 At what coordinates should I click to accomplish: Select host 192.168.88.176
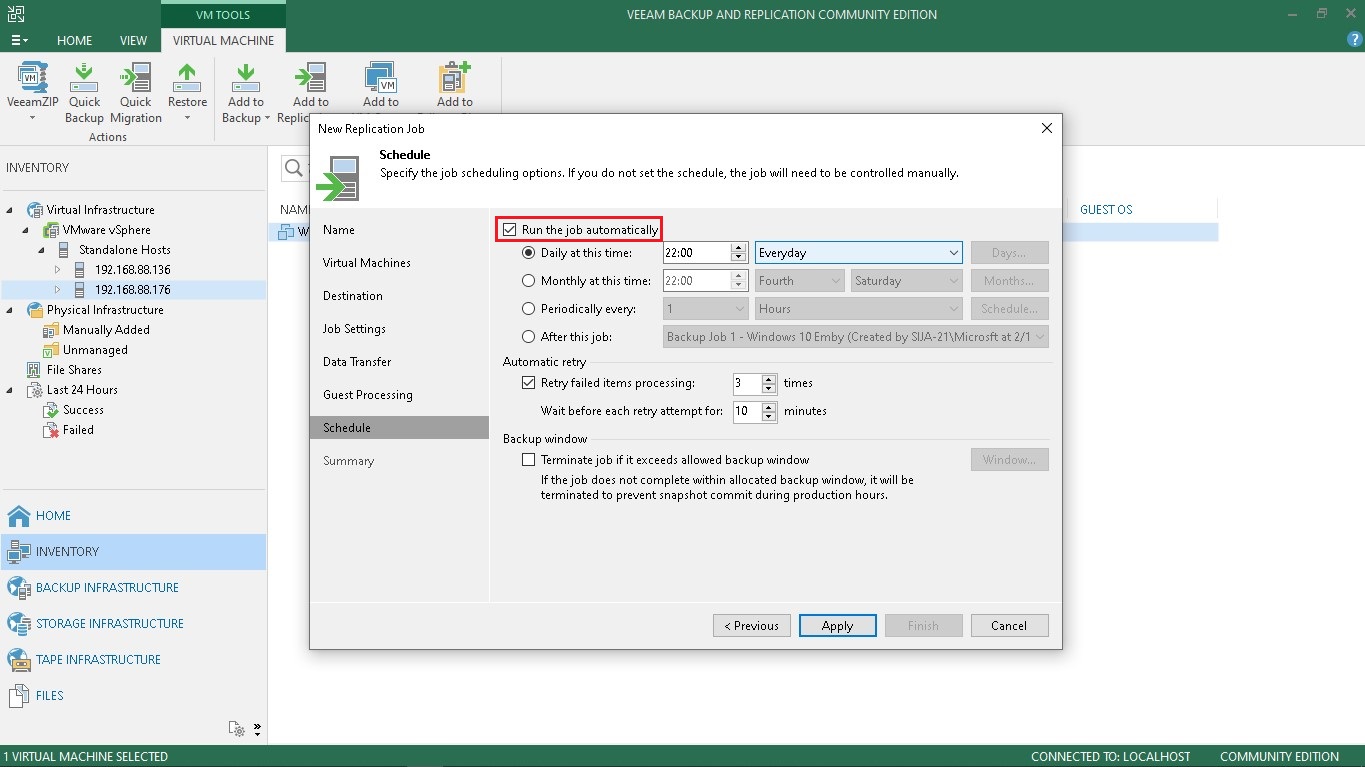click(132, 290)
